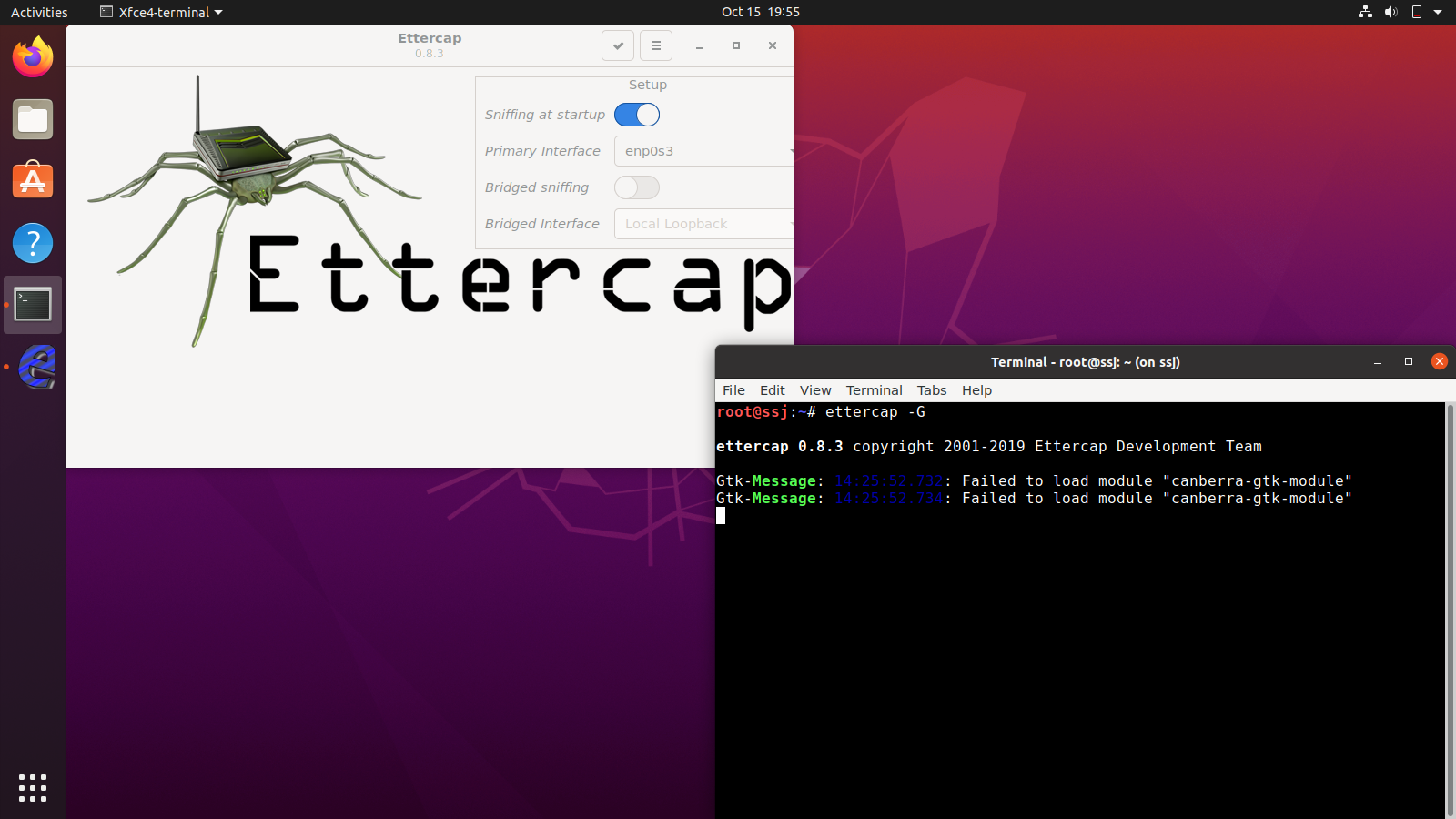Enable Bridged sniffing
This screenshot has height=819, width=1456.
click(636, 187)
